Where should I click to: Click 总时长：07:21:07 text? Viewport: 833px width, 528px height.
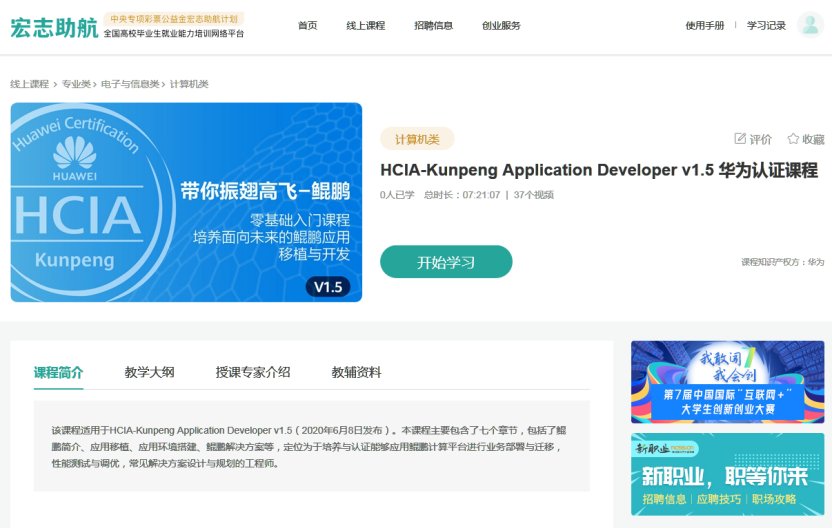tap(462, 195)
